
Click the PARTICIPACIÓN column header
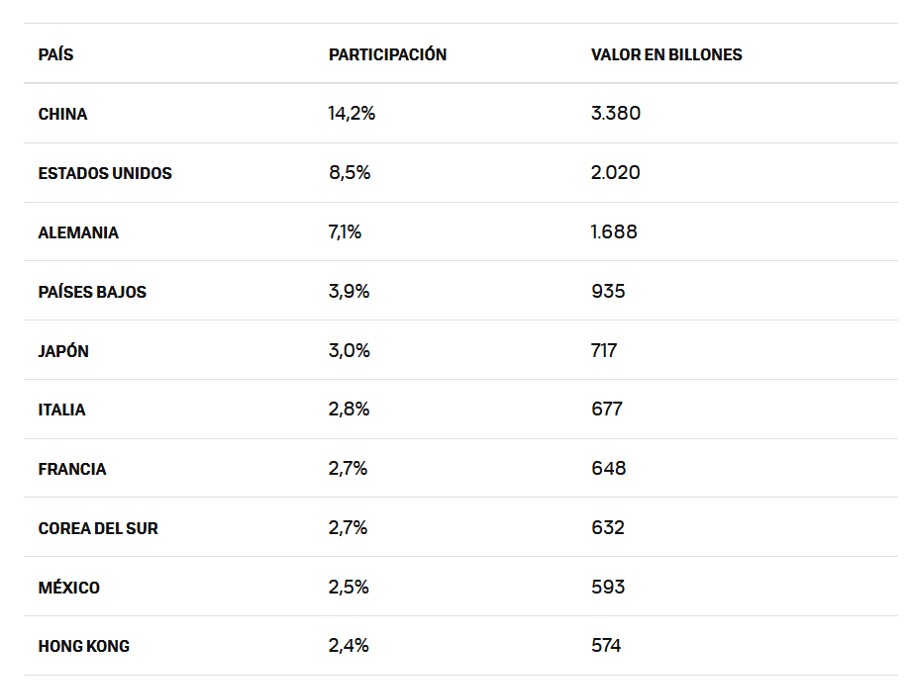tap(387, 55)
